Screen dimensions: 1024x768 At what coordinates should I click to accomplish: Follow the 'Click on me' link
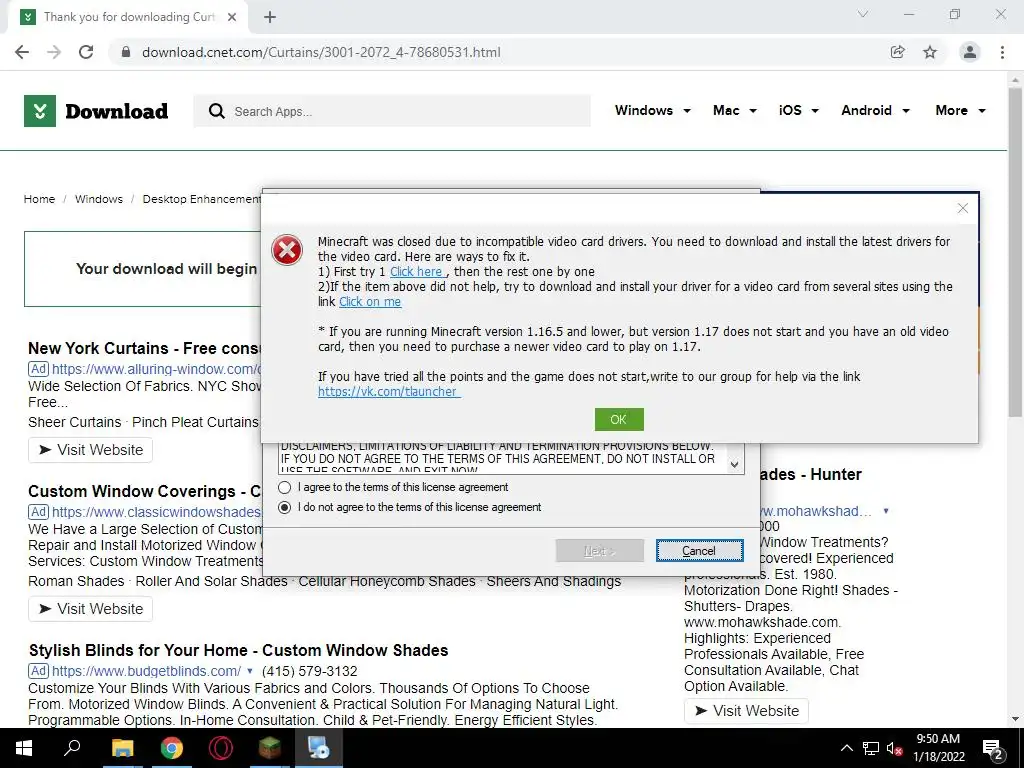coord(370,302)
